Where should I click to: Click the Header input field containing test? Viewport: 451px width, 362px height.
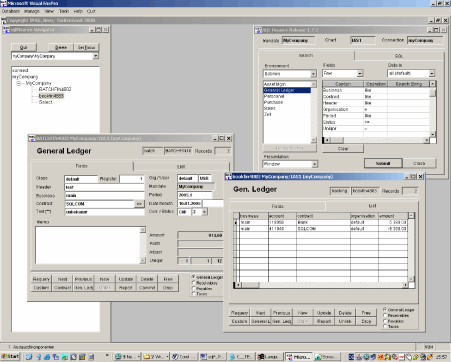104,187
